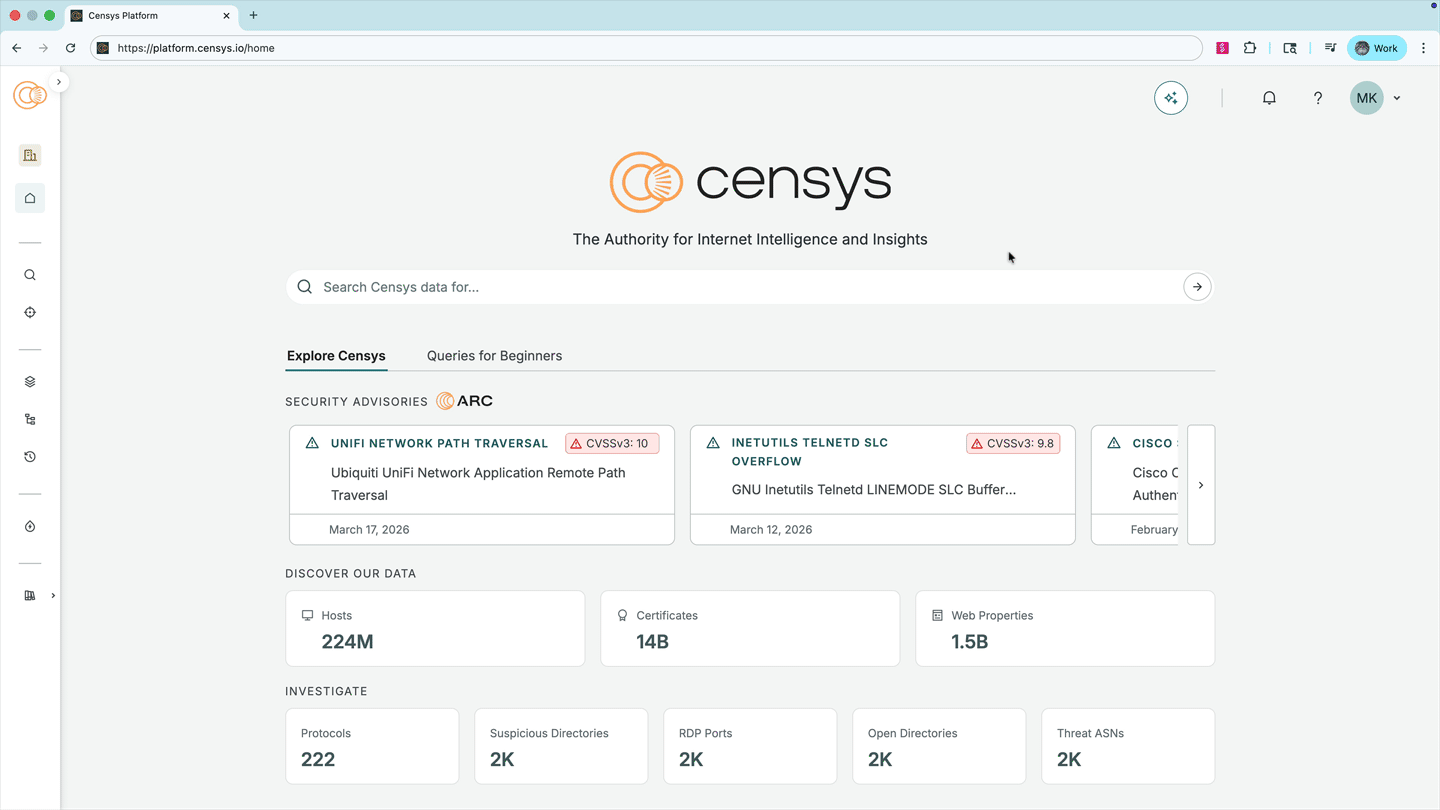
Task: Click the warning triangle on UniFi advisory card
Action: pos(312,443)
